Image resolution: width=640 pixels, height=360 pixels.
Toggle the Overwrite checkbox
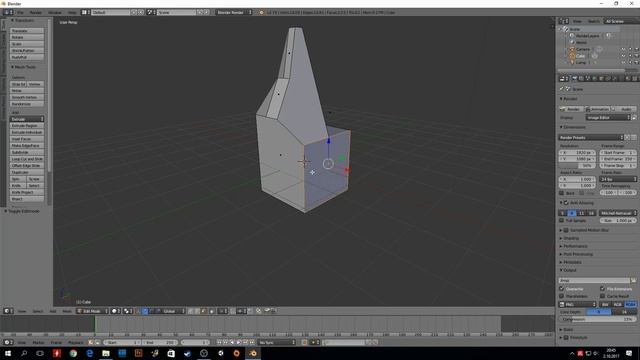coord(562,289)
